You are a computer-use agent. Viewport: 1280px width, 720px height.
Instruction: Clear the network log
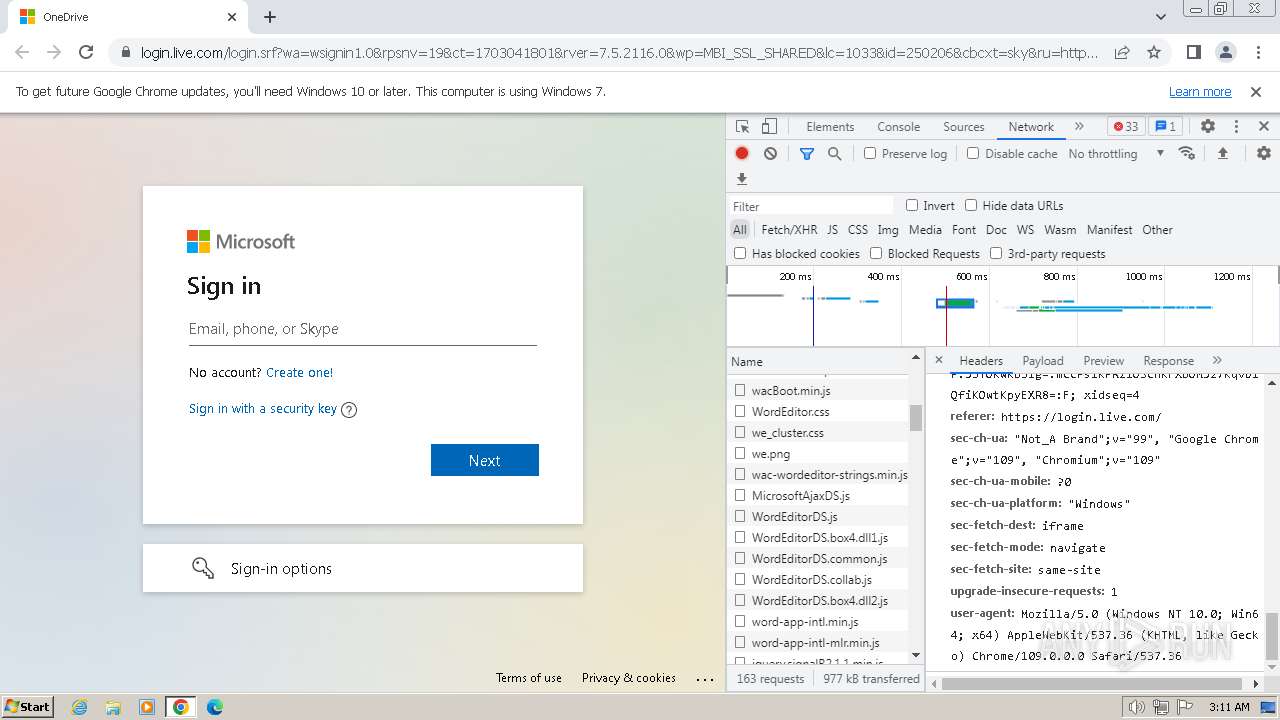(x=770, y=153)
